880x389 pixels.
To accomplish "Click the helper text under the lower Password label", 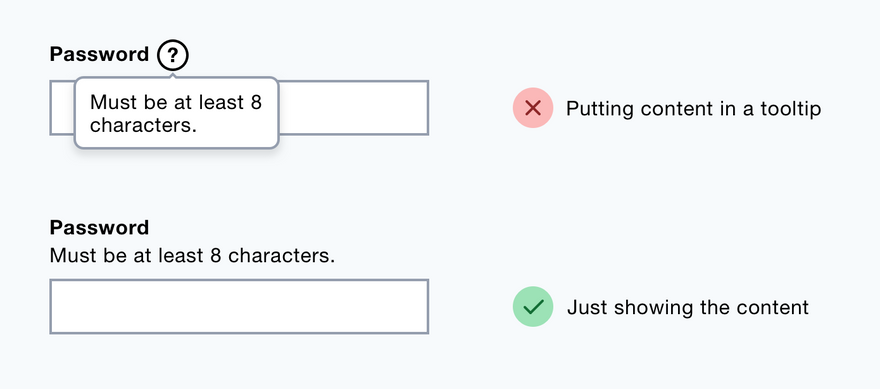I will [x=192, y=256].
